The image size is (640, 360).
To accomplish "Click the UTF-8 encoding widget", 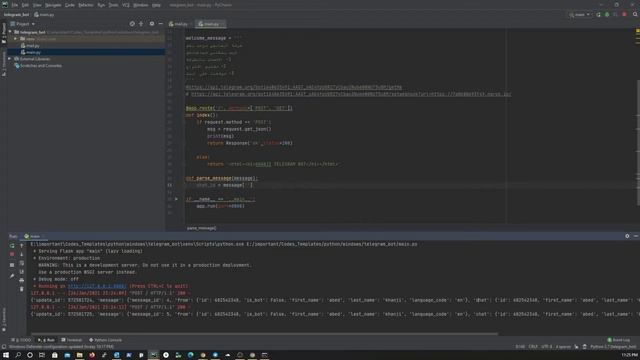I will tap(547, 347).
